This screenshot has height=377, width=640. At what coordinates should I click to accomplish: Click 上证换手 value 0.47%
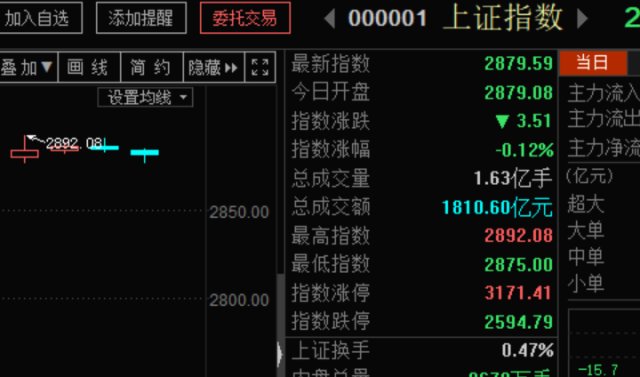pos(527,350)
